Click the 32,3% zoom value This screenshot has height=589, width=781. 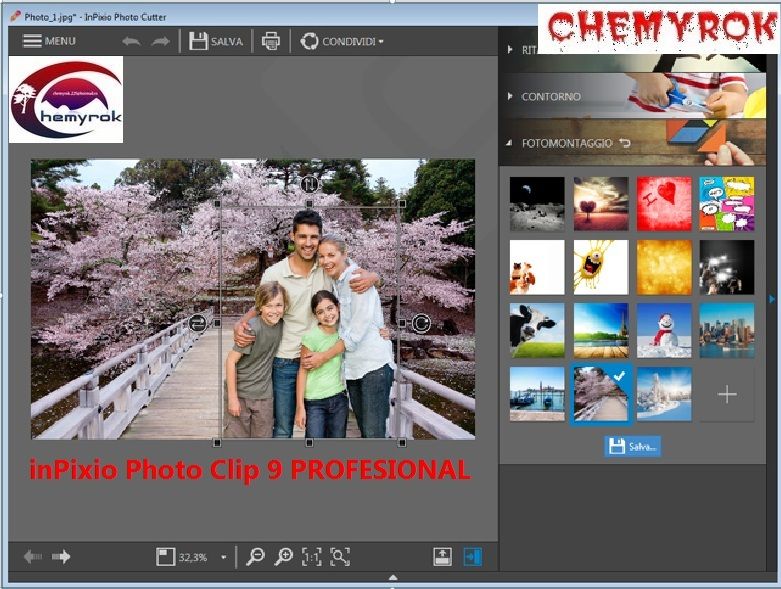[193, 557]
